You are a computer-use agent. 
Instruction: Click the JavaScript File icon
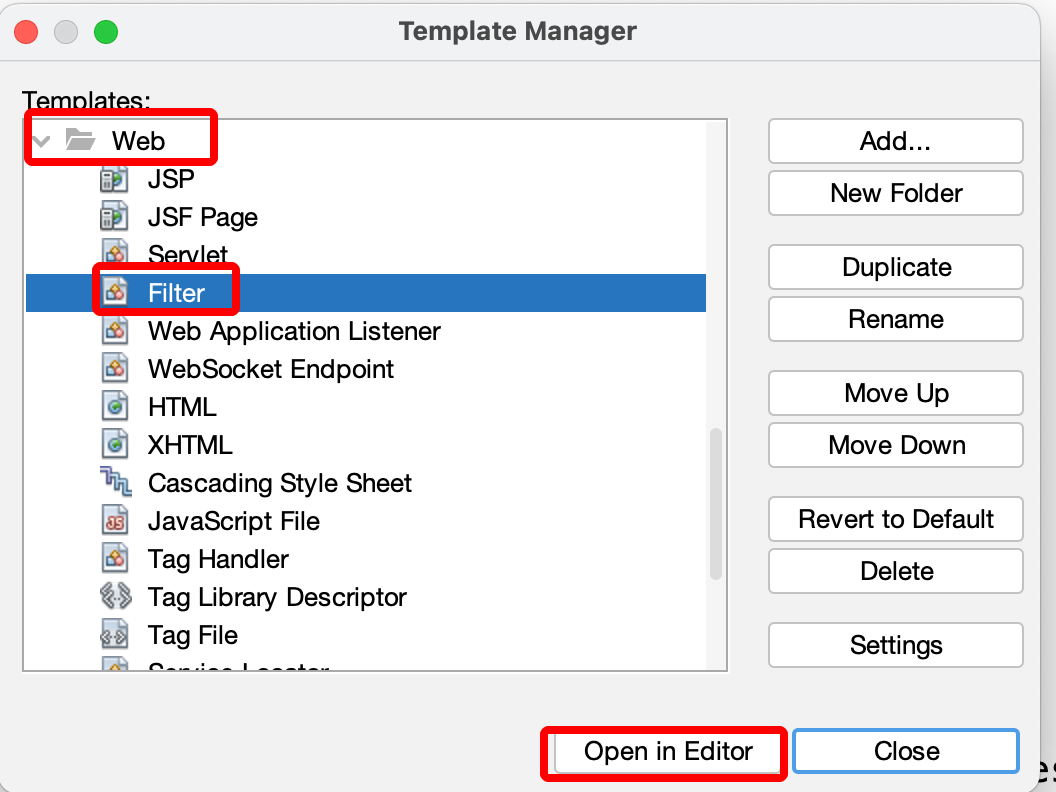pyautogui.click(x=114, y=521)
